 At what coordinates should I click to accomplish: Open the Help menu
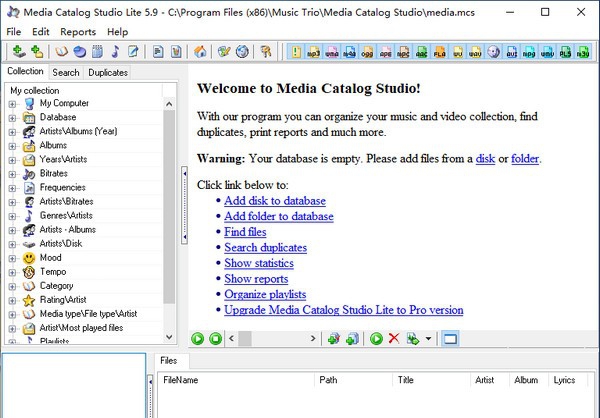pos(117,32)
